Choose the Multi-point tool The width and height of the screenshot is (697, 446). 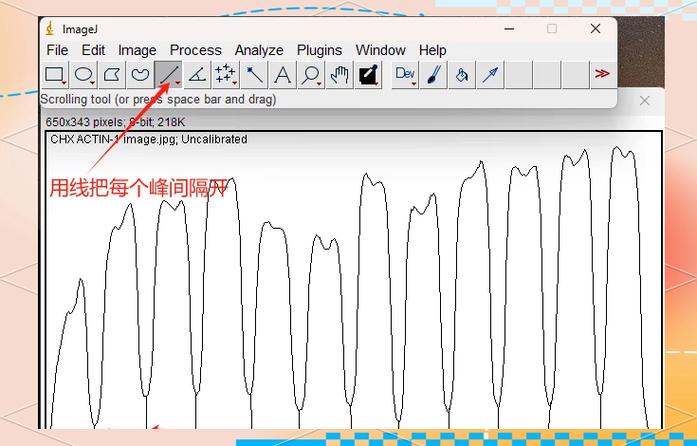pos(225,75)
